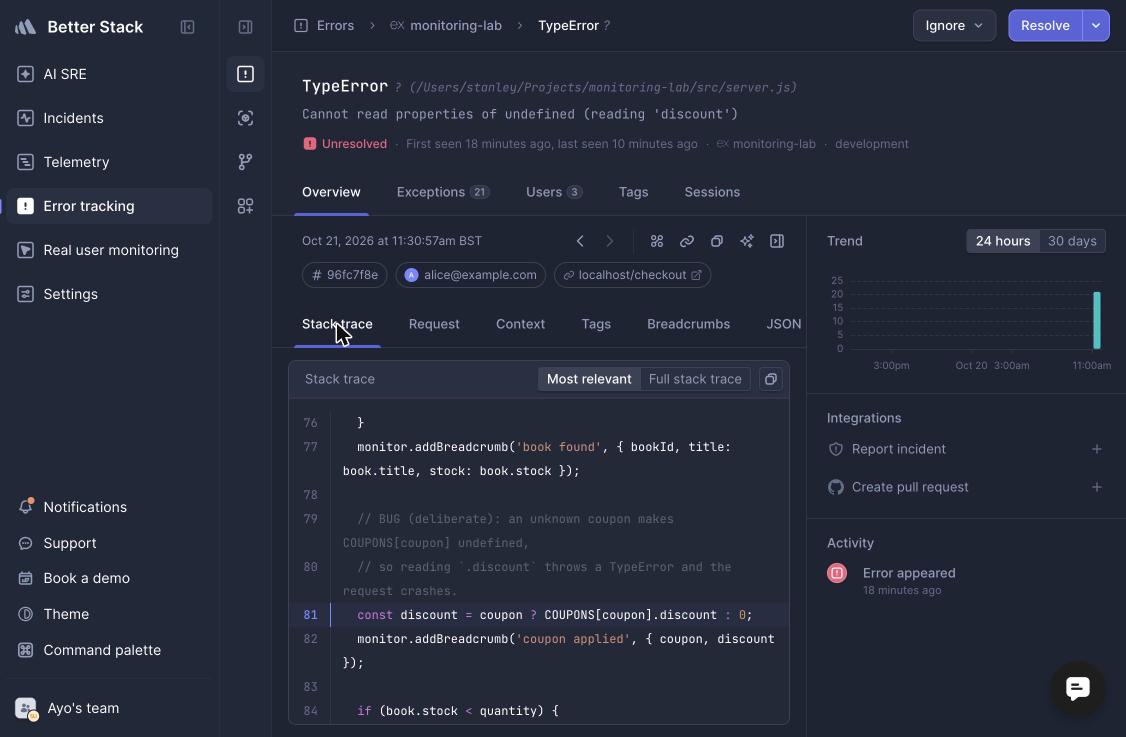This screenshot has height=737, width=1126.
Task: Click the copy icon in the exception toolbar
Action: 717,241
